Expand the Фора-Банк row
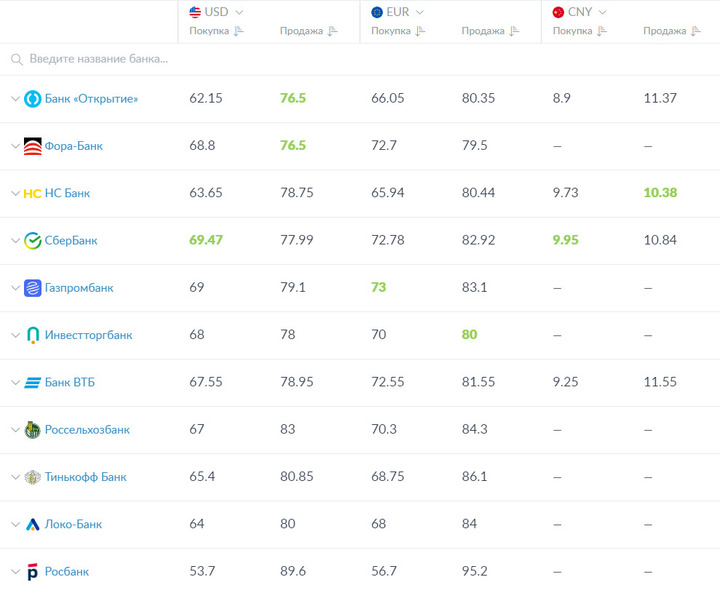 [15, 146]
